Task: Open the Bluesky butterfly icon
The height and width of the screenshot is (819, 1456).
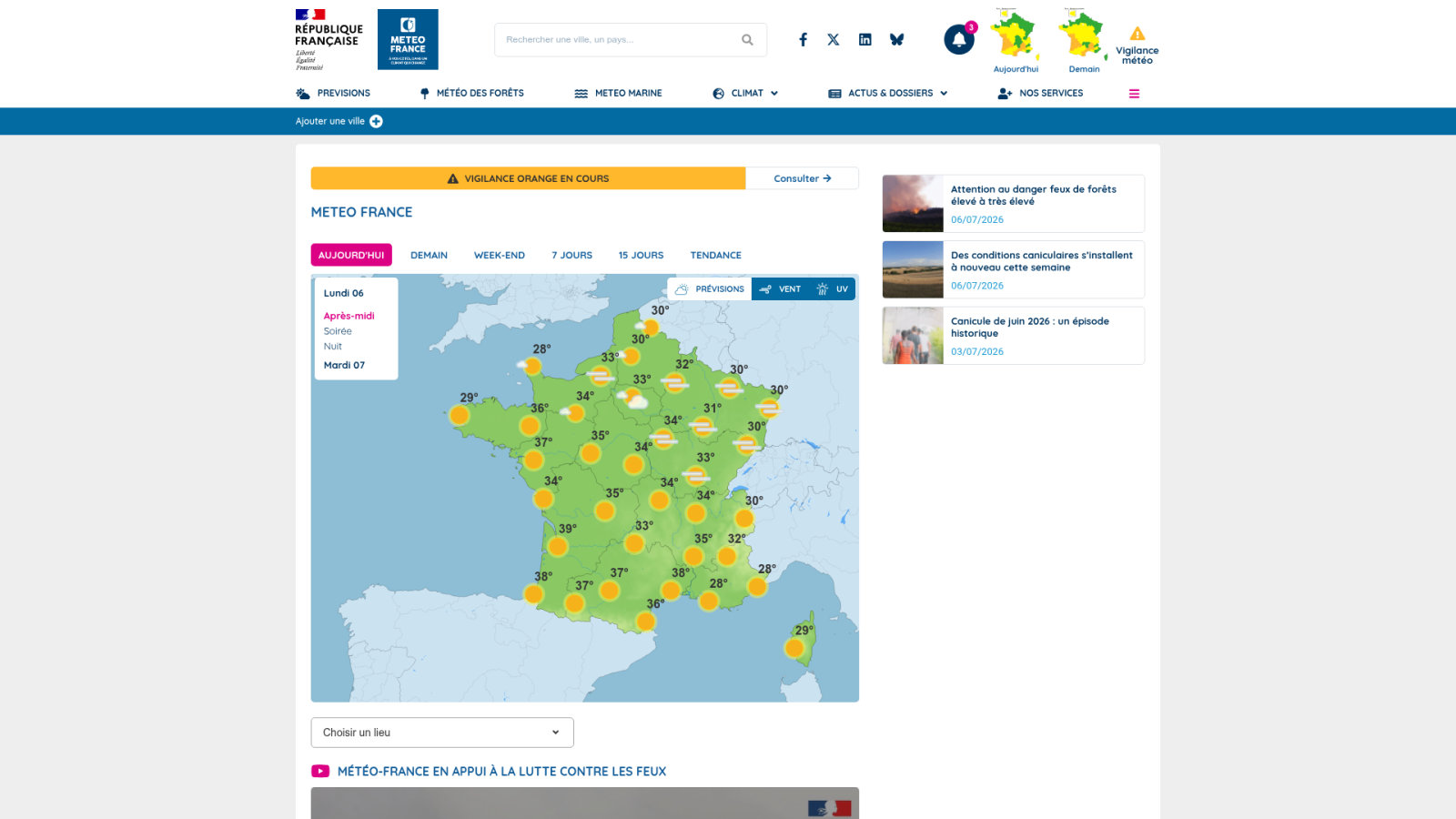Action: coord(897,40)
